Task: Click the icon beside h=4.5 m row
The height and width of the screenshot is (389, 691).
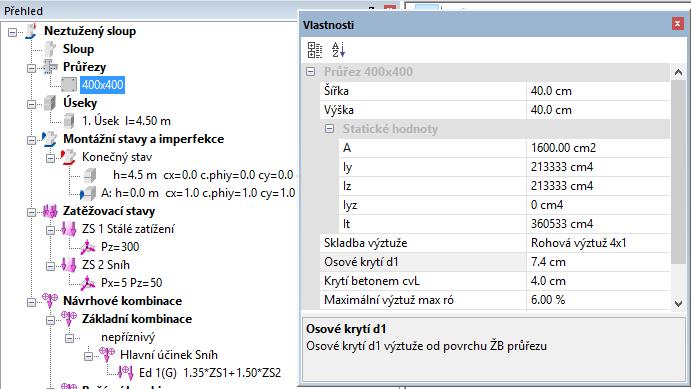Action: (90, 175)
